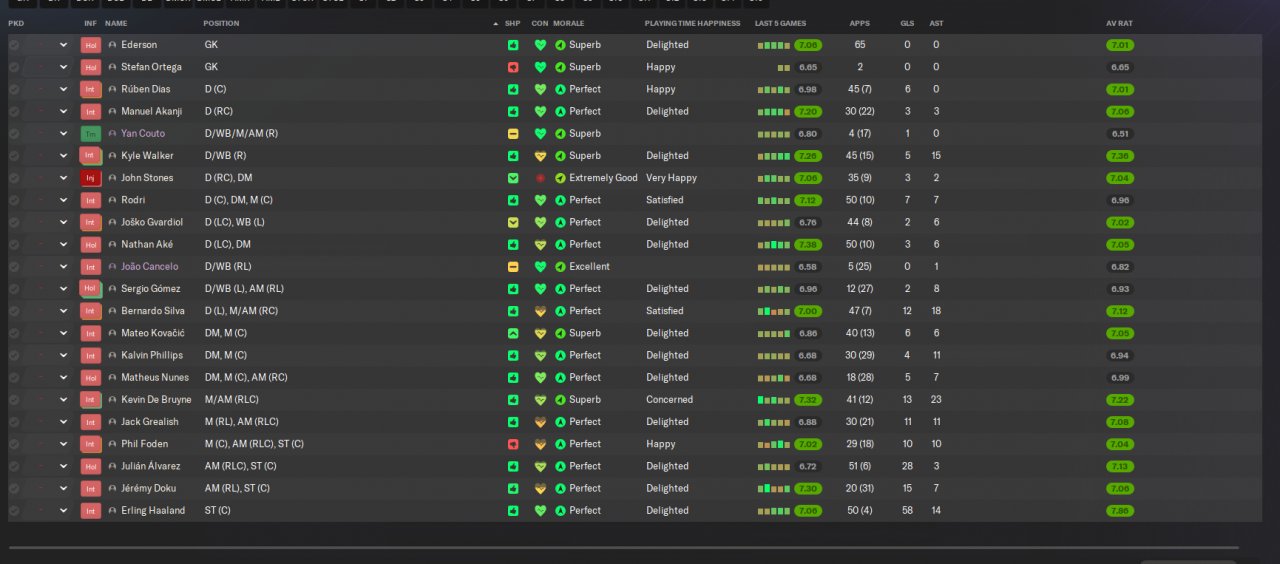Click Phil Foden's '29 (18)' appearances

tap(859, 444)
